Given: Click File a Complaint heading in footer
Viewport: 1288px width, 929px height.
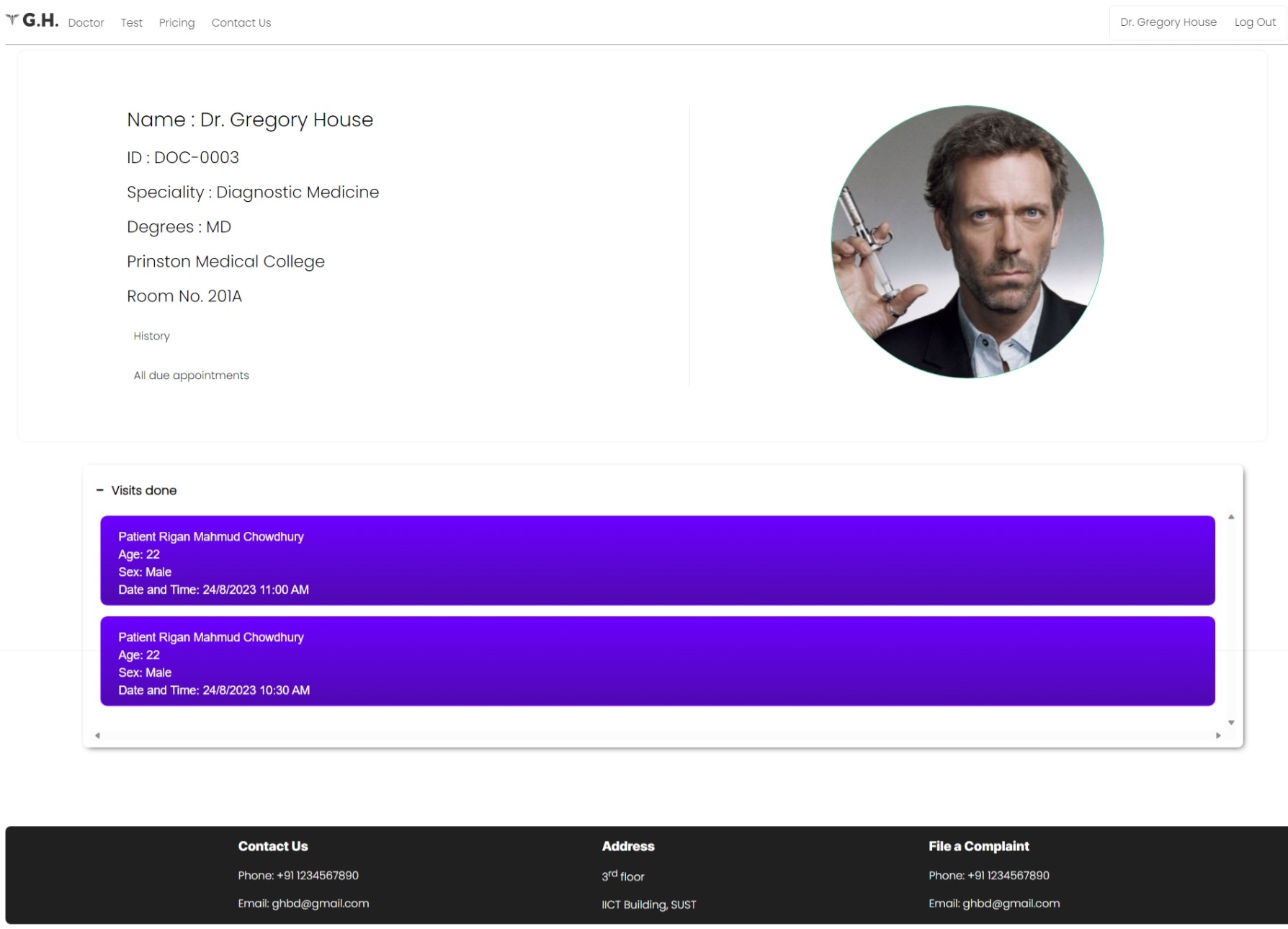Looking at the screenshot, I should pos(978,846).
